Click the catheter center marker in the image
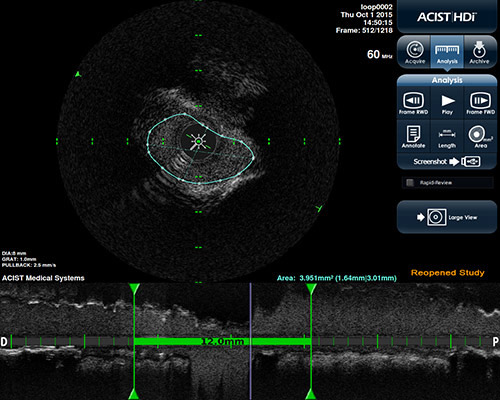 pos(198,141)
